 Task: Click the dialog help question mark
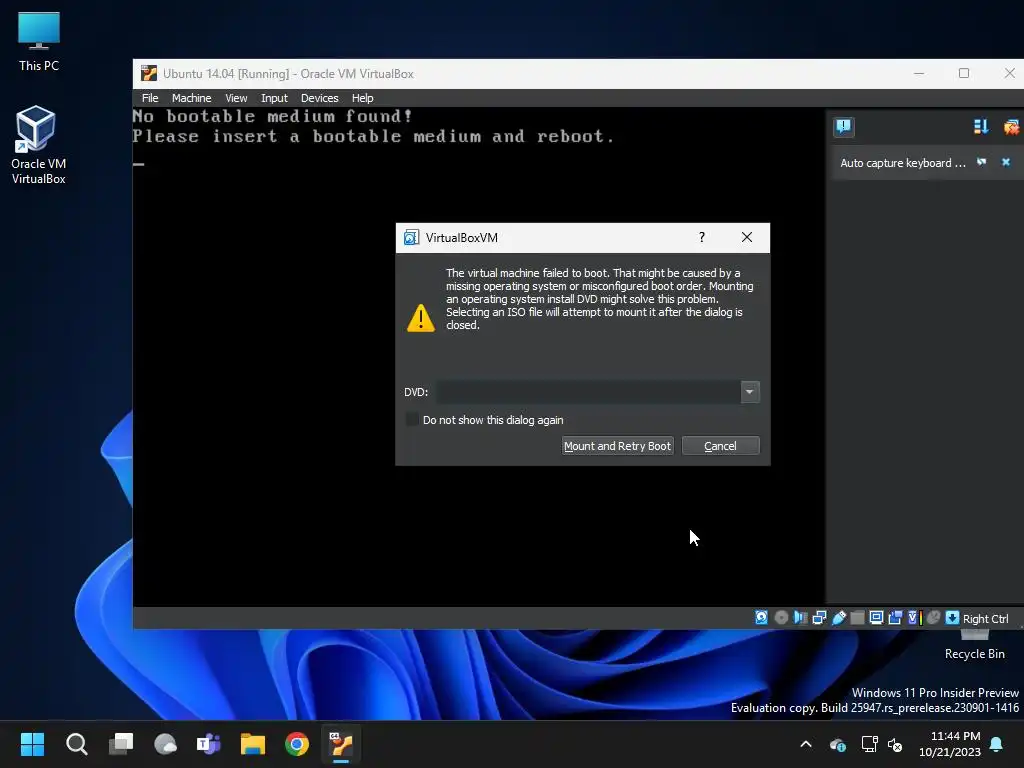coord(702,237)
